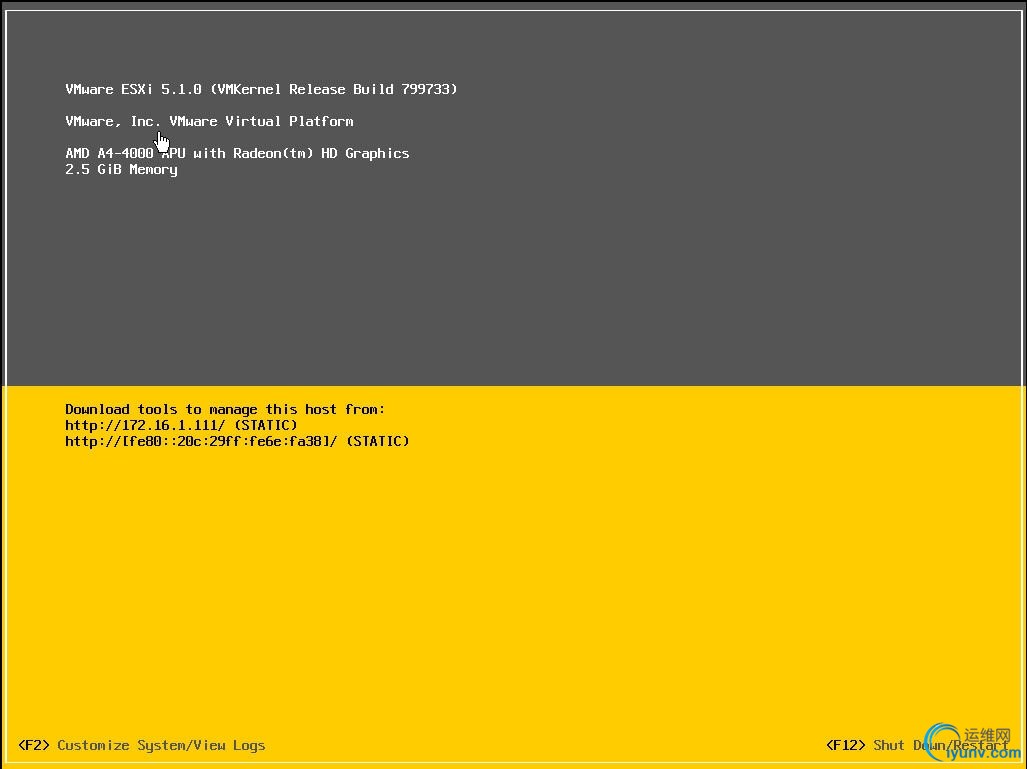Select the F12 Shut Down/Restart option
This screenshot has height=769, width=1027.
(x=917, y=745)
